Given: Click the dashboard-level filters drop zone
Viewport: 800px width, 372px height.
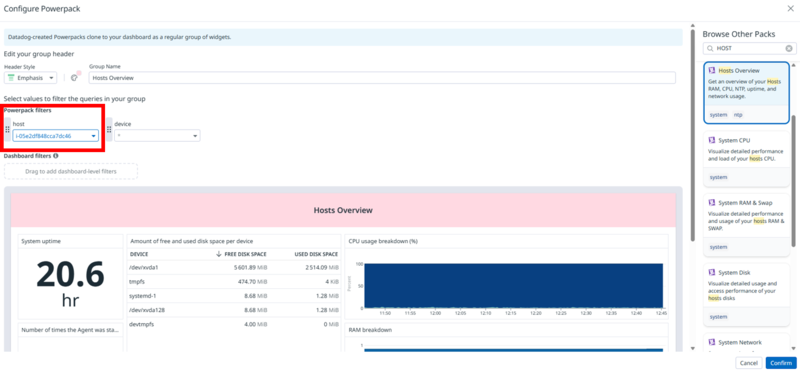Looking at the screenshot, I should [71, 171].
